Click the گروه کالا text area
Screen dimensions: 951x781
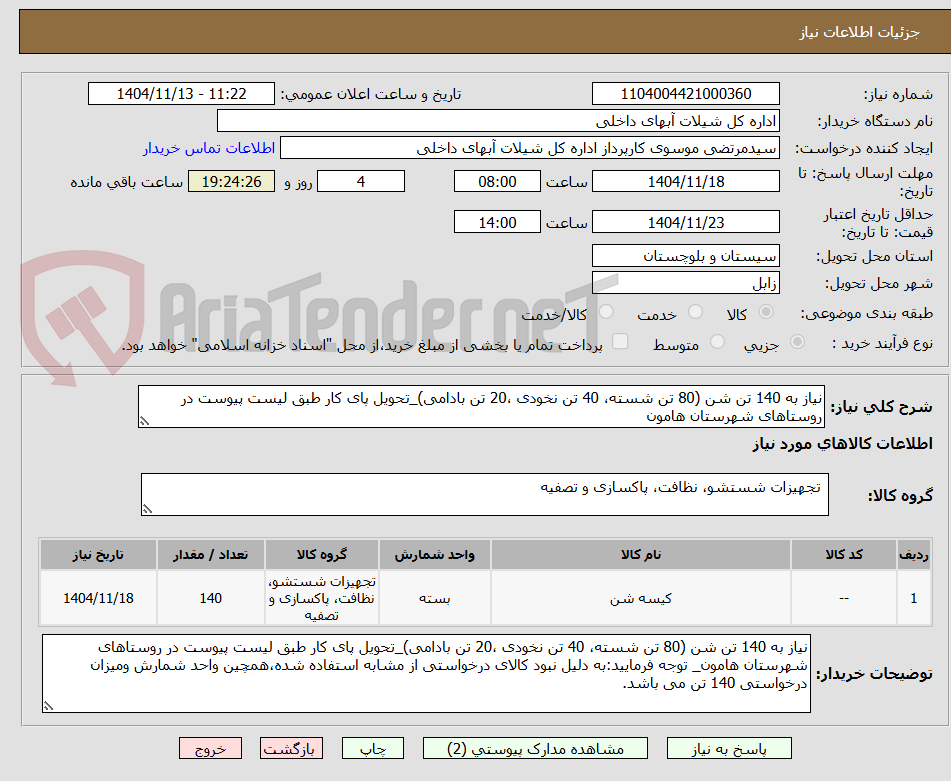click(x=485, y=495)
